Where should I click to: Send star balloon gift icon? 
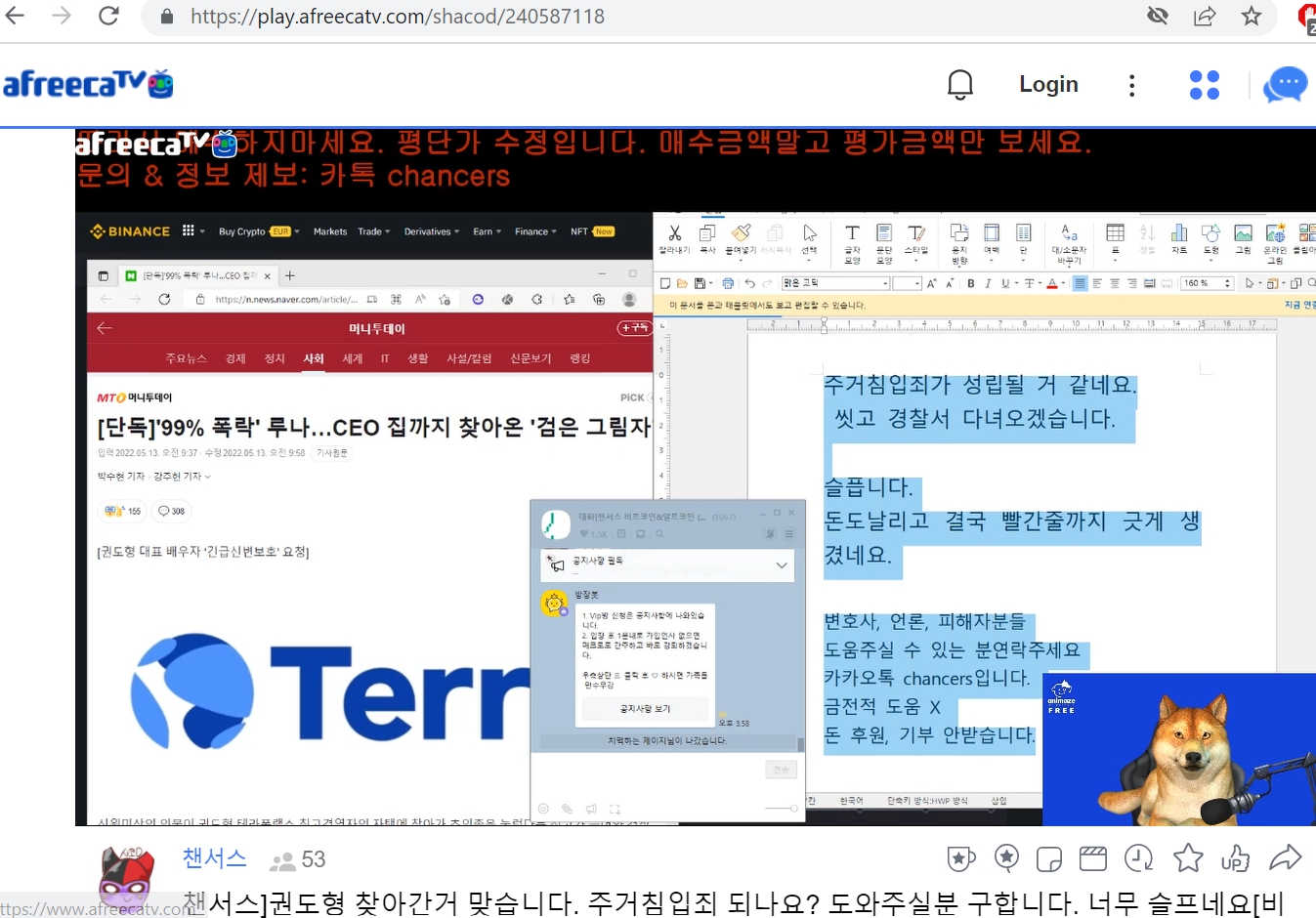click(1006, 858)
